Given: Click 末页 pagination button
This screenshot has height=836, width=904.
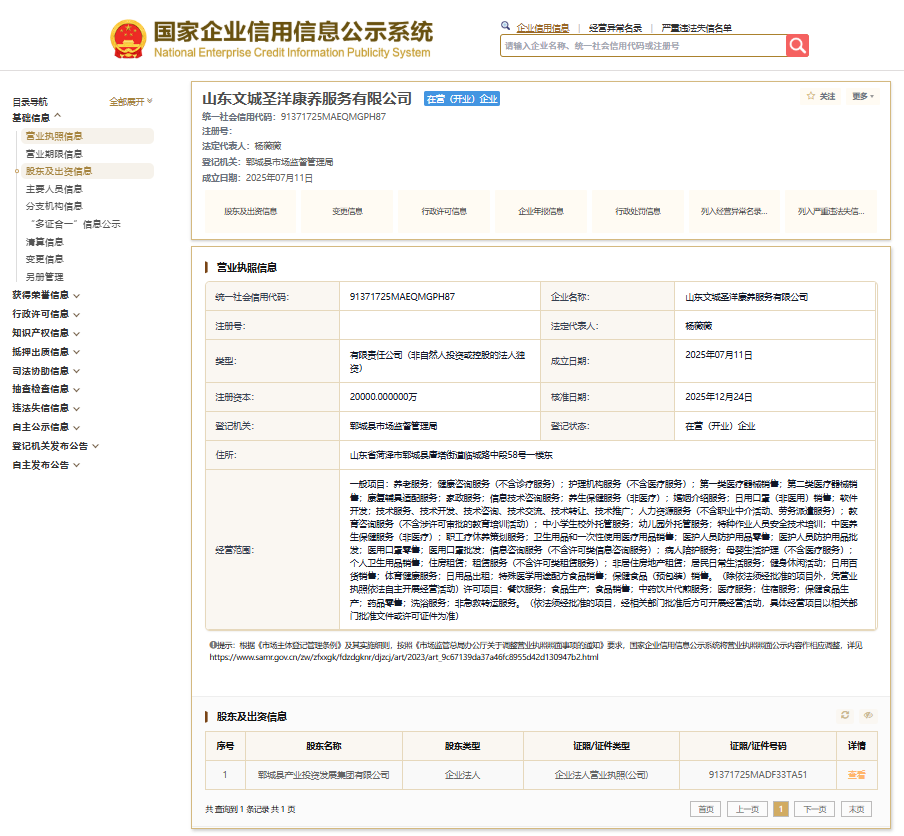Looking at the screenshot, I should pos(856,809).
